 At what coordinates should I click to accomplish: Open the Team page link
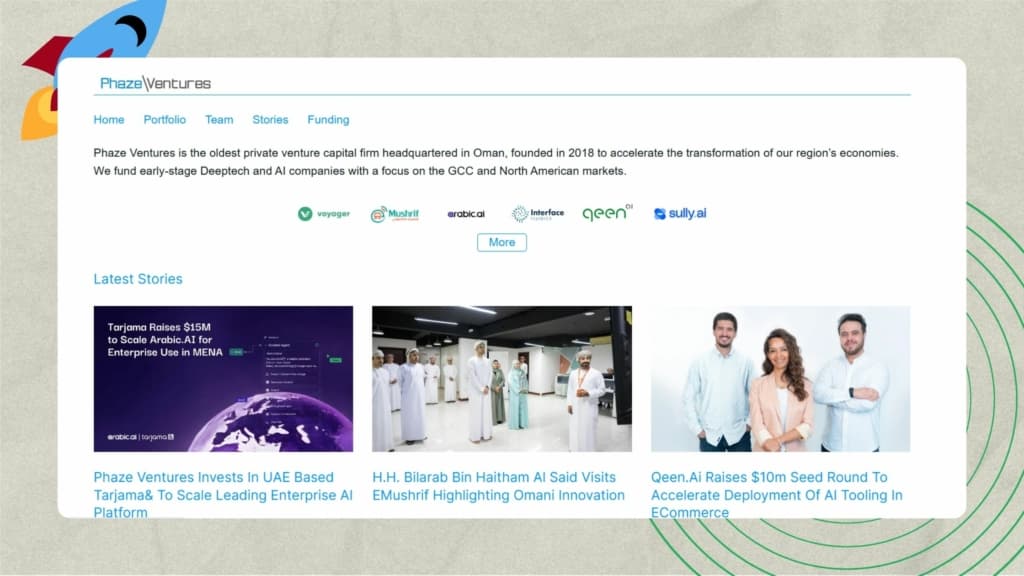(x=219, y=120)
